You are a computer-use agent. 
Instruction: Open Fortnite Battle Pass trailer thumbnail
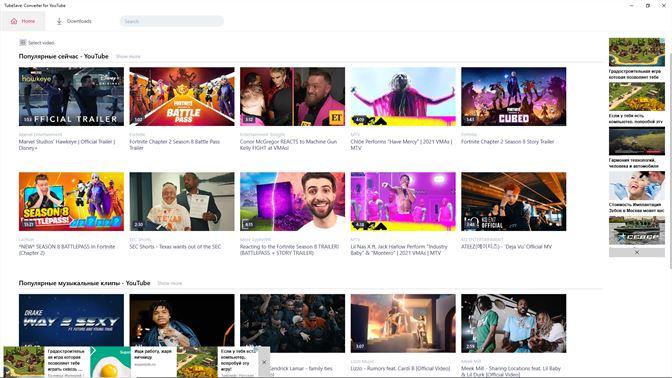tap(182, 96)
